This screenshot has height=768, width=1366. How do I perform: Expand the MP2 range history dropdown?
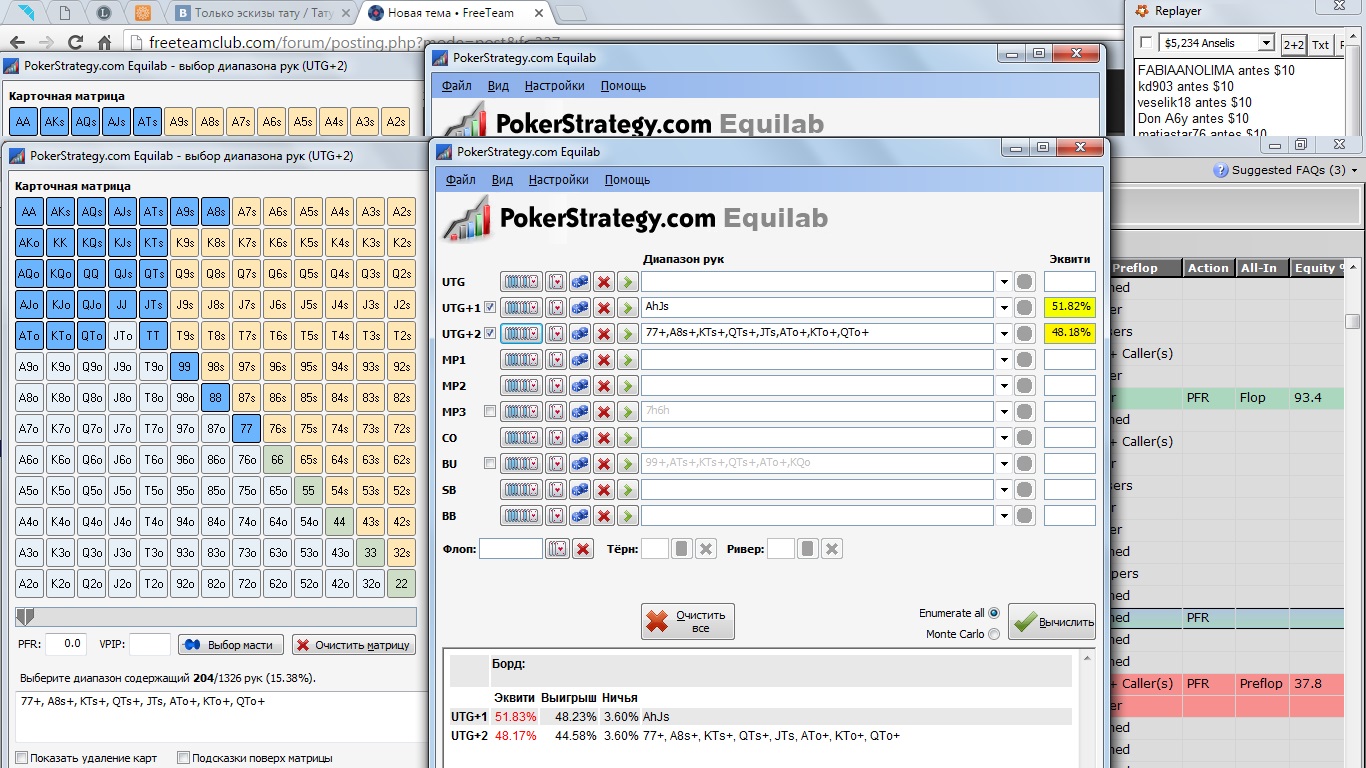1004,386
